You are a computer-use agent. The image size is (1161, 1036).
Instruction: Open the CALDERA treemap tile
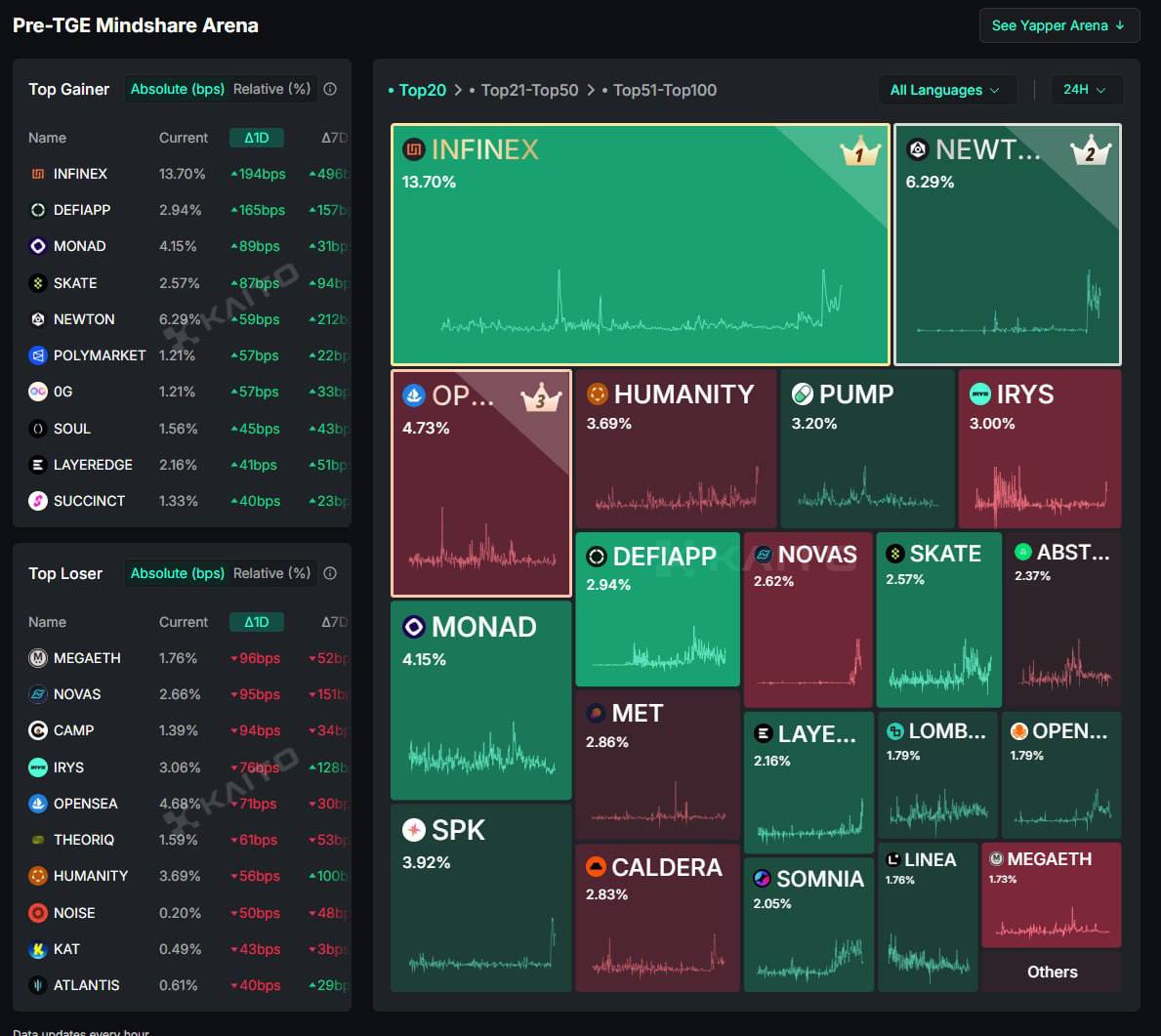coord(657,918)
